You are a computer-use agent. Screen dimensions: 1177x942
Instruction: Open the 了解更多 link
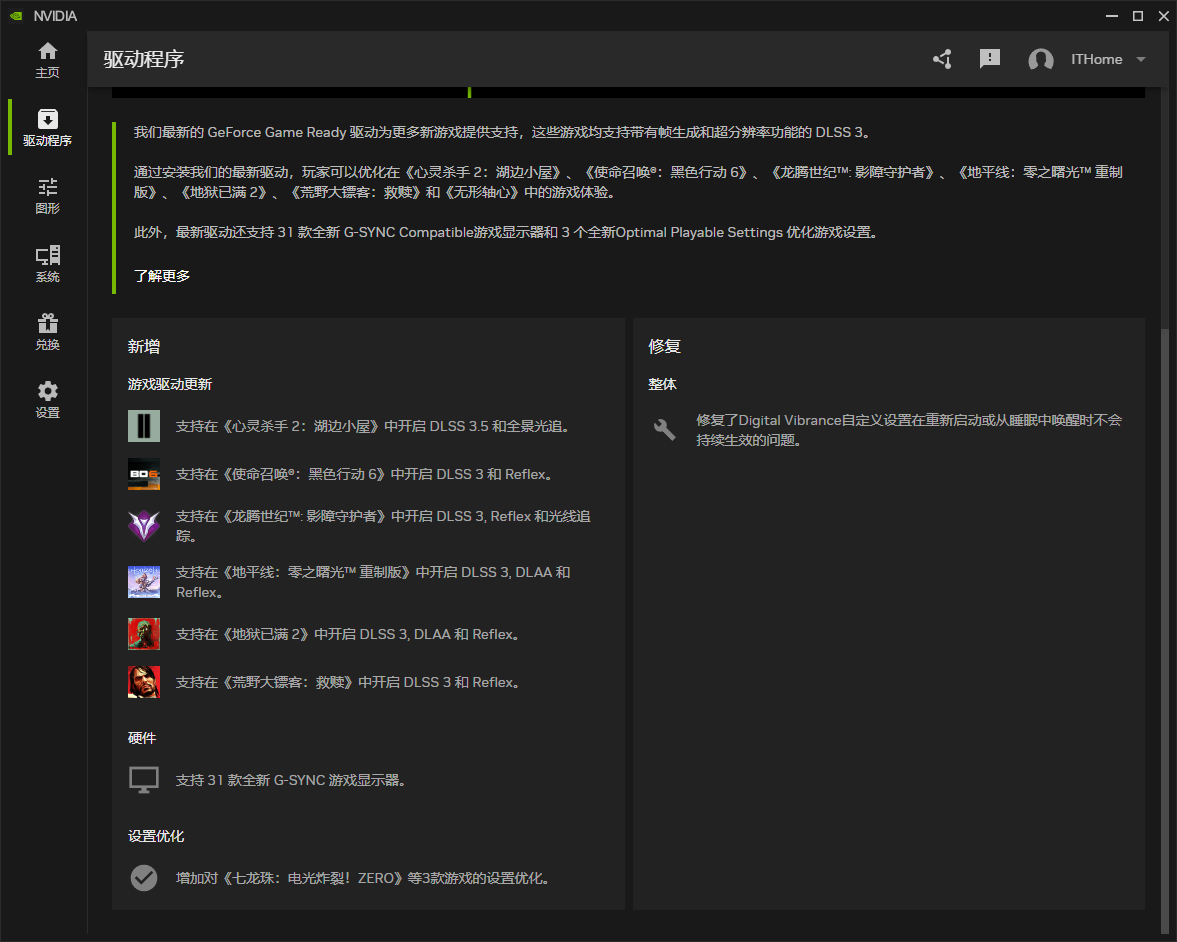(x=160, y=275)
